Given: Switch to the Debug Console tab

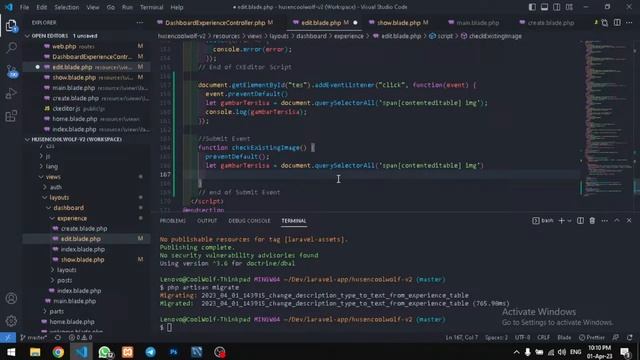Looking at the screenshot, I should [x=249, y=221].
